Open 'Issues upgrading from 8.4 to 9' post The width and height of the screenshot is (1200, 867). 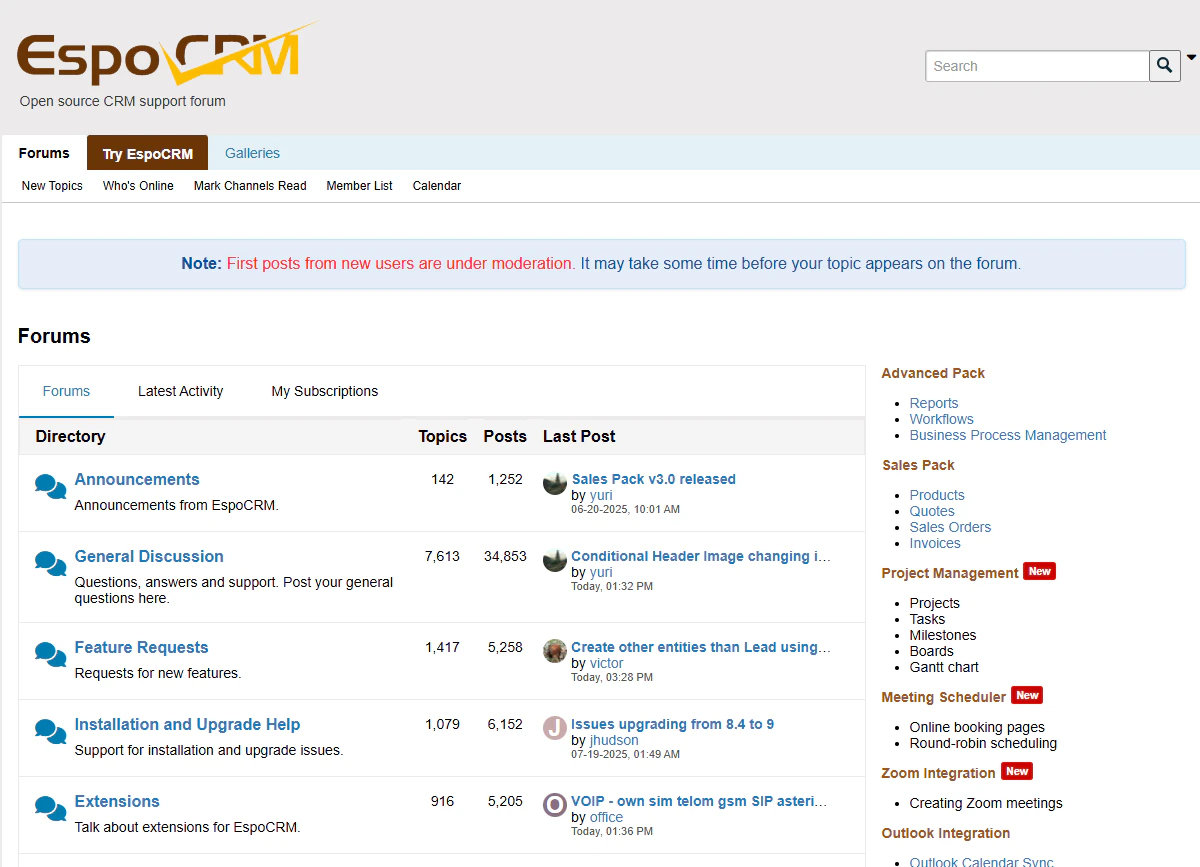click(x=672, y=724)
